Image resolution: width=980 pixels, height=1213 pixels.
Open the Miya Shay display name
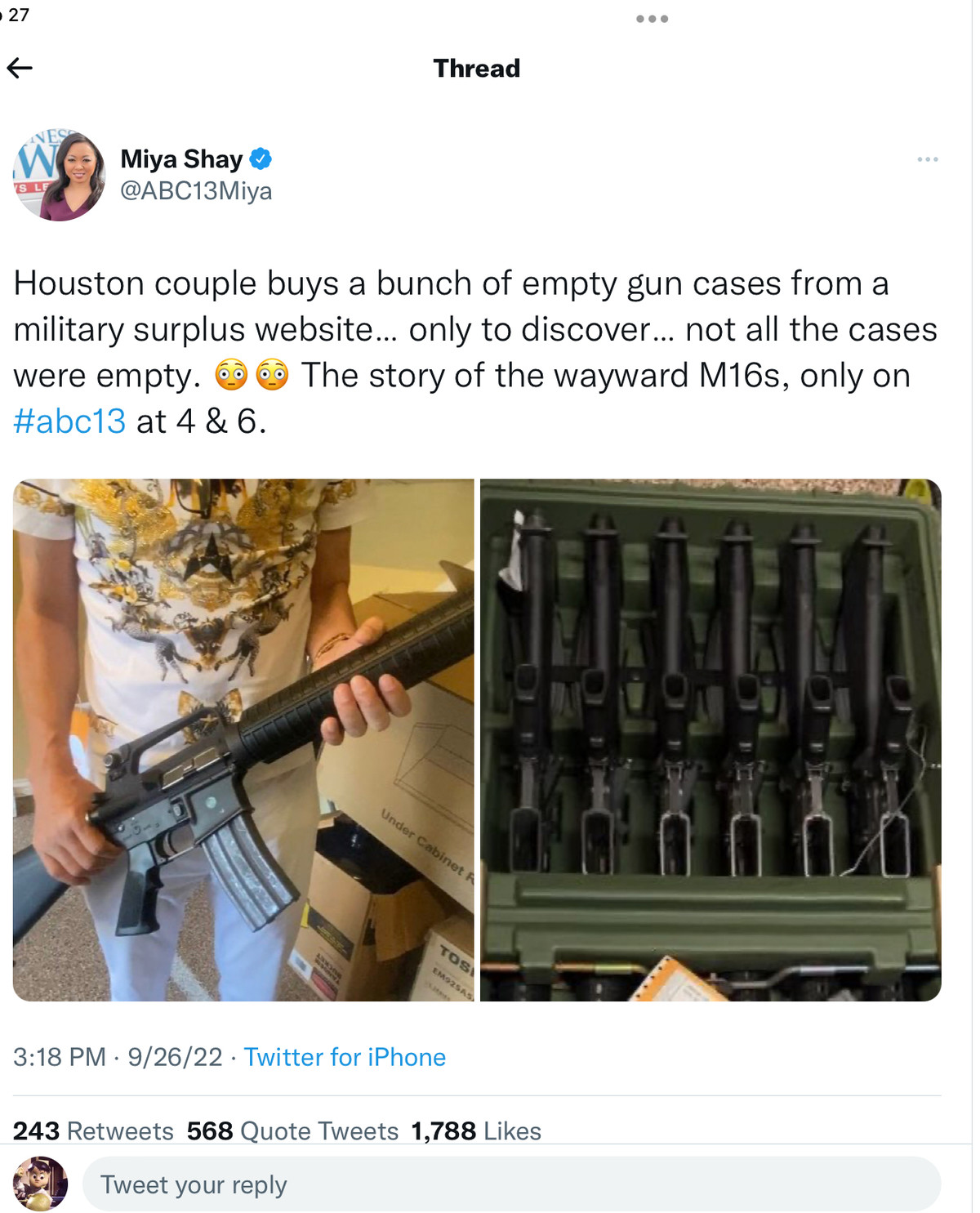(x=181, y=158)
